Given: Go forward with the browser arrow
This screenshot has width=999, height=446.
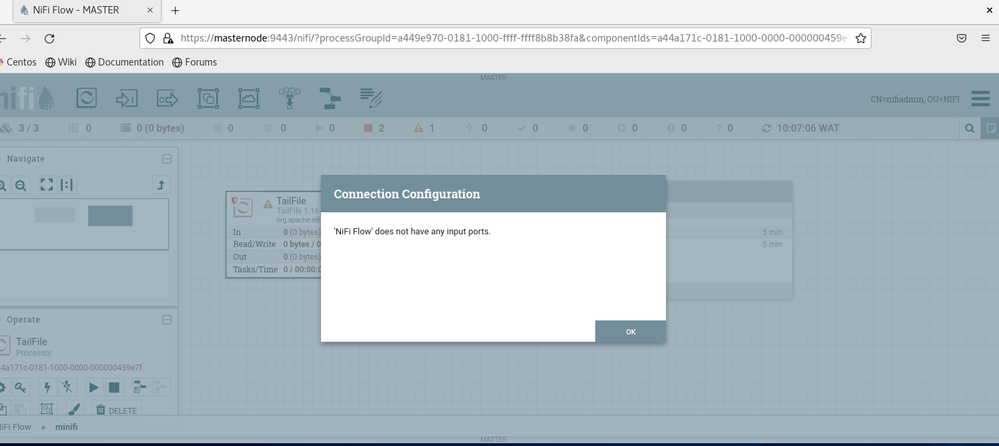Looking at the screenshot, I should pyautogui.click(x=25, y=39).
